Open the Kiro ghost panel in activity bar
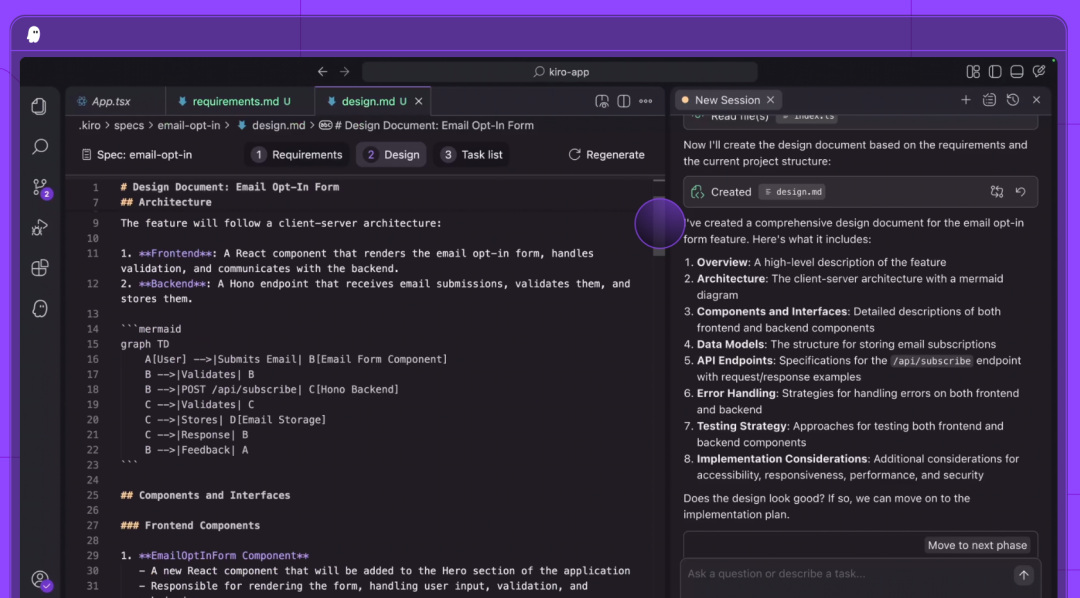Screen dimensions: 1080x598 click(39, 309)
